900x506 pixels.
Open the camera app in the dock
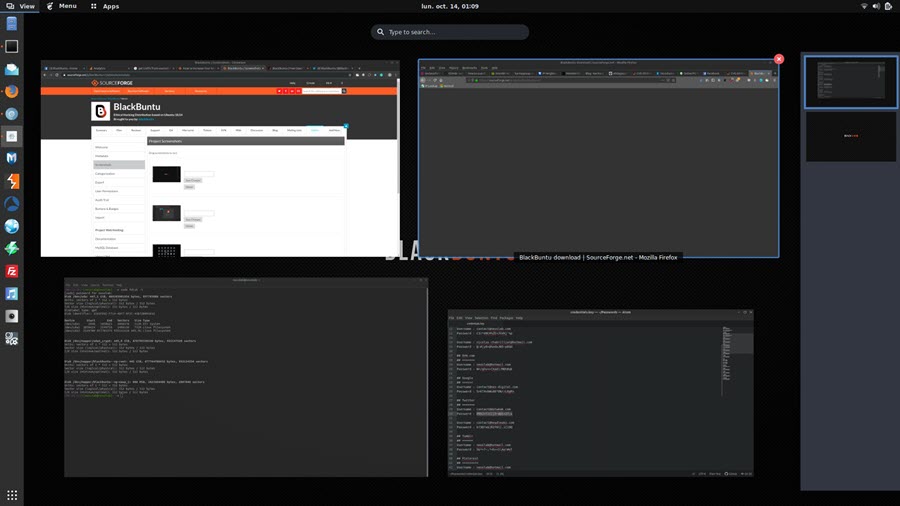click(11, 316)
